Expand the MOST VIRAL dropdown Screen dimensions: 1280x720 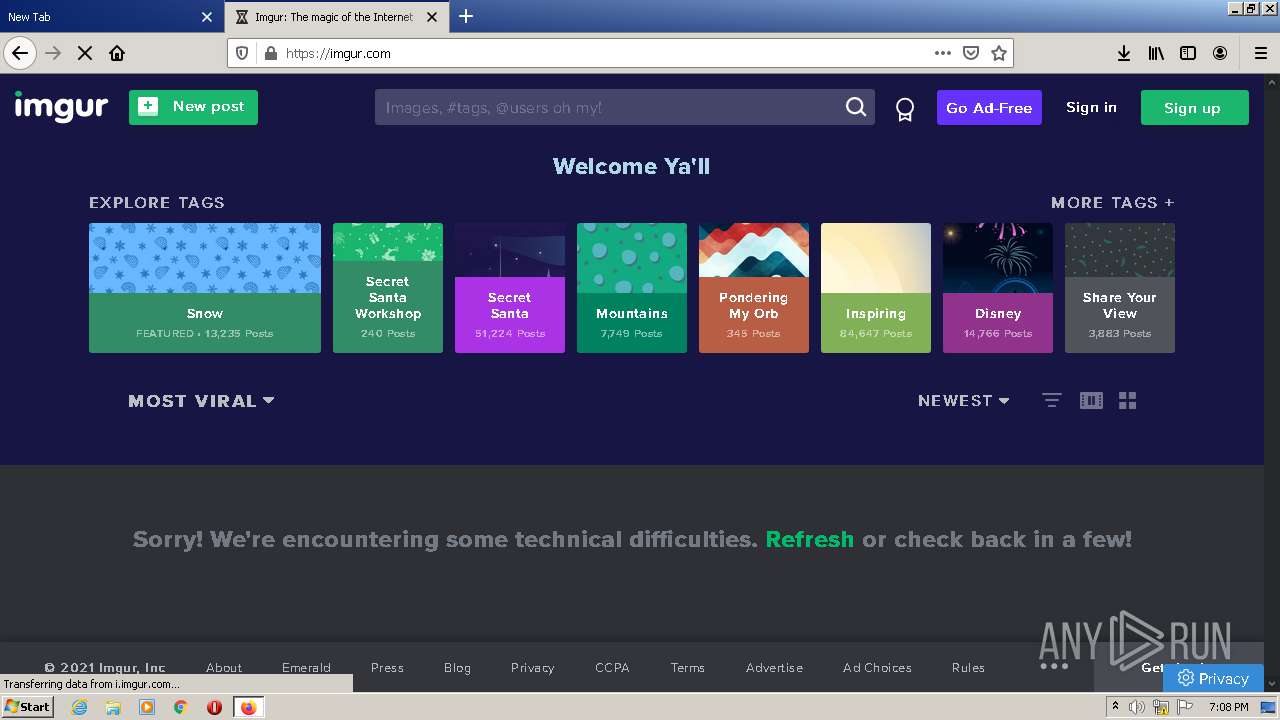(x=201, y=401)
